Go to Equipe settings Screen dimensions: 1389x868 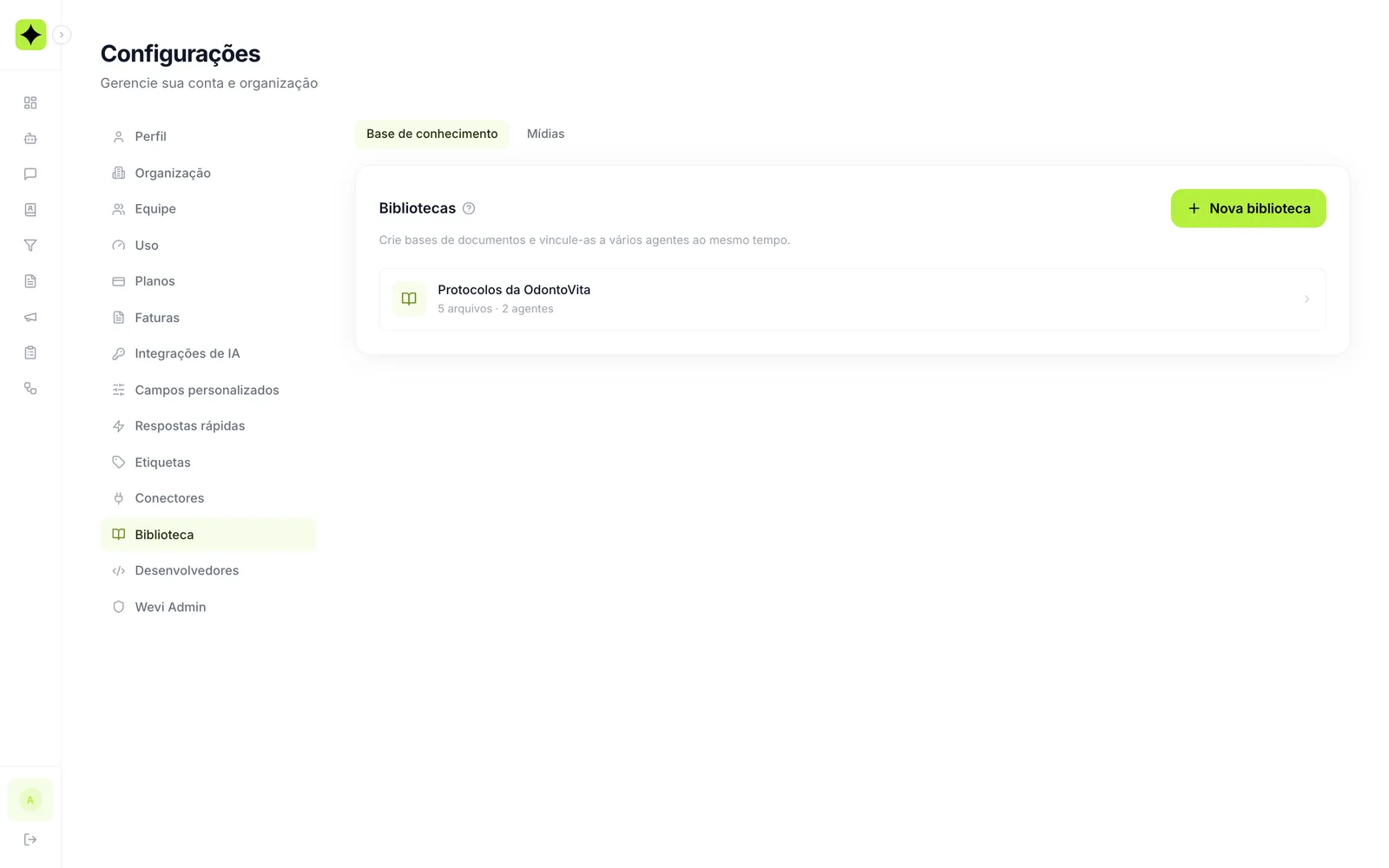[208, 209]
